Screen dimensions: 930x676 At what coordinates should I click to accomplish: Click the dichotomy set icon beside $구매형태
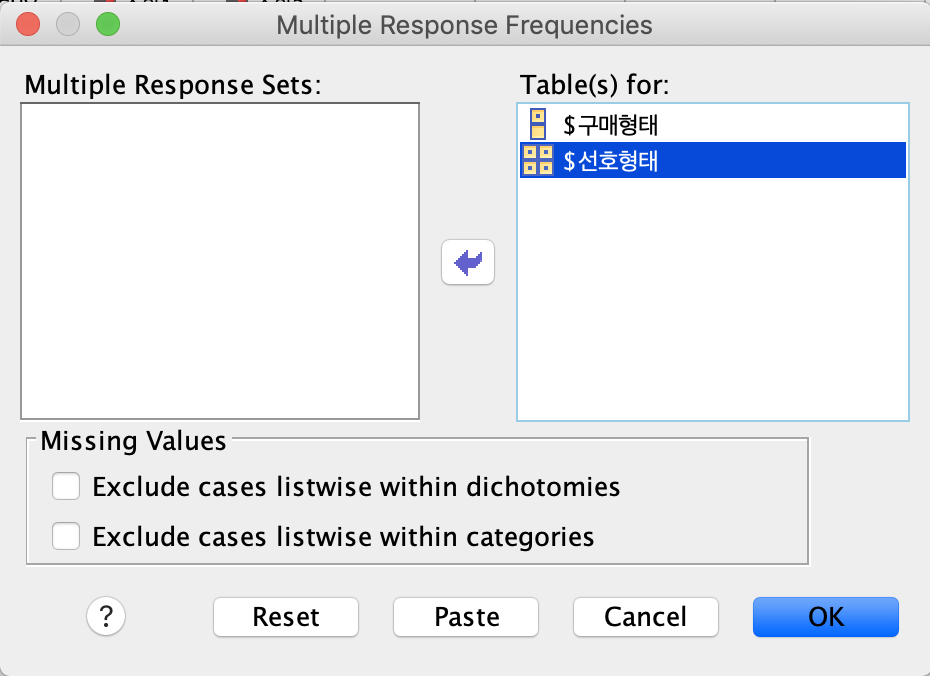click(x=538, y=125)
